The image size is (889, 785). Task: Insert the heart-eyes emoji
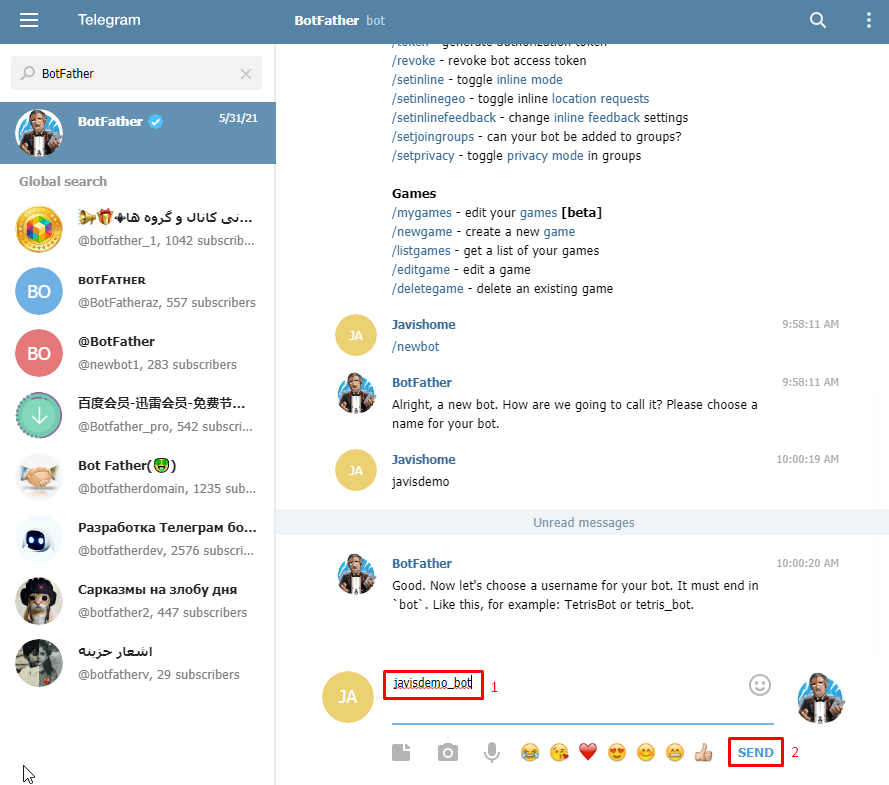click(617, 753)
